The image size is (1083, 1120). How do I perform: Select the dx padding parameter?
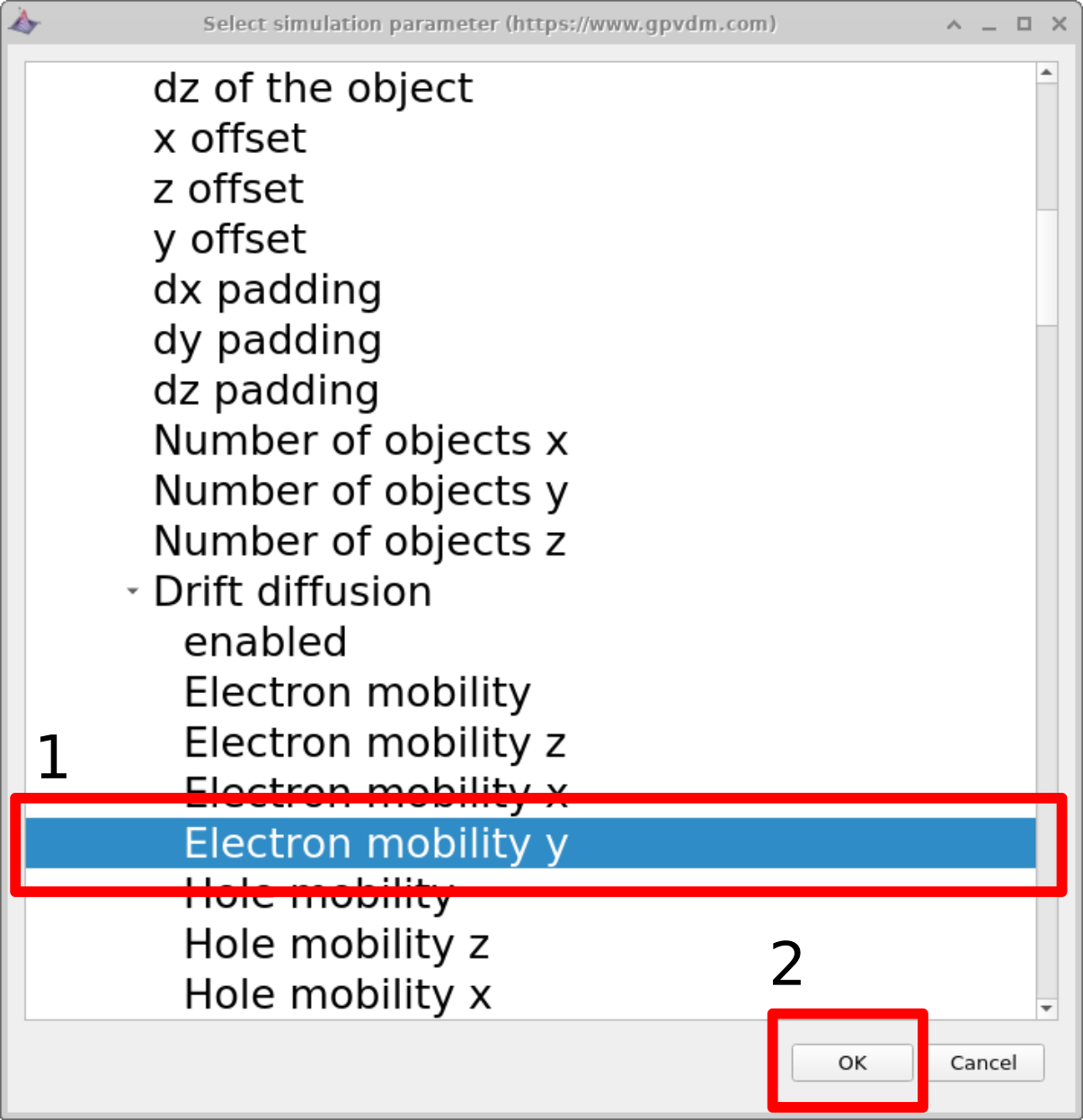click(267, 289)
